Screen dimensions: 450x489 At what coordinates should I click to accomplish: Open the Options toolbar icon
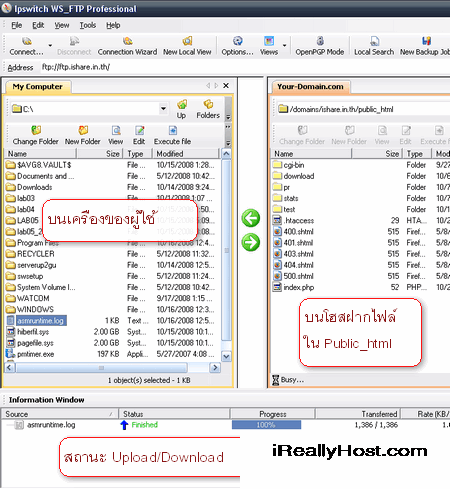(x=237, y=46)
